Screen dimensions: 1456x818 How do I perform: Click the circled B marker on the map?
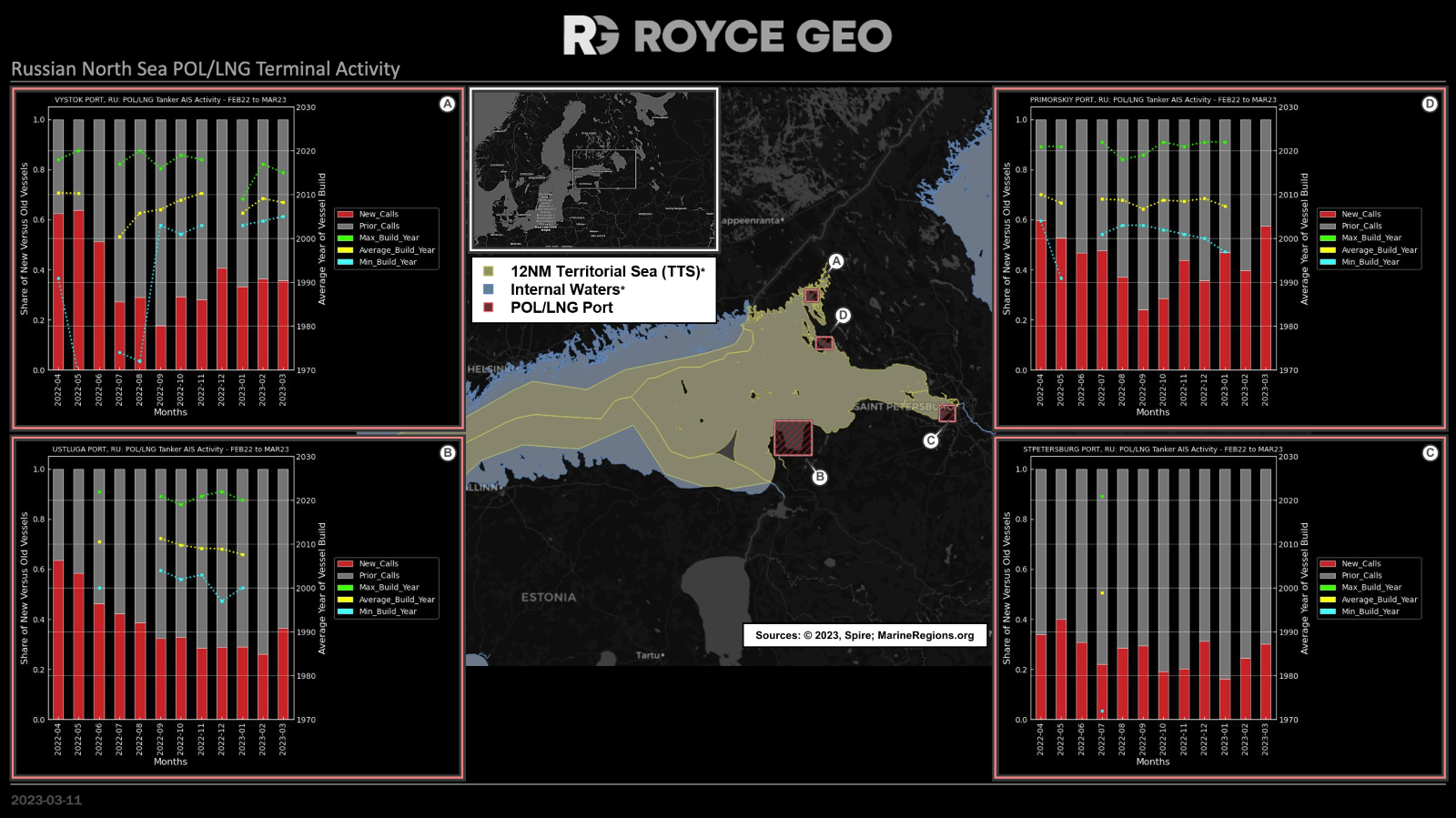(x=820, y=477)
